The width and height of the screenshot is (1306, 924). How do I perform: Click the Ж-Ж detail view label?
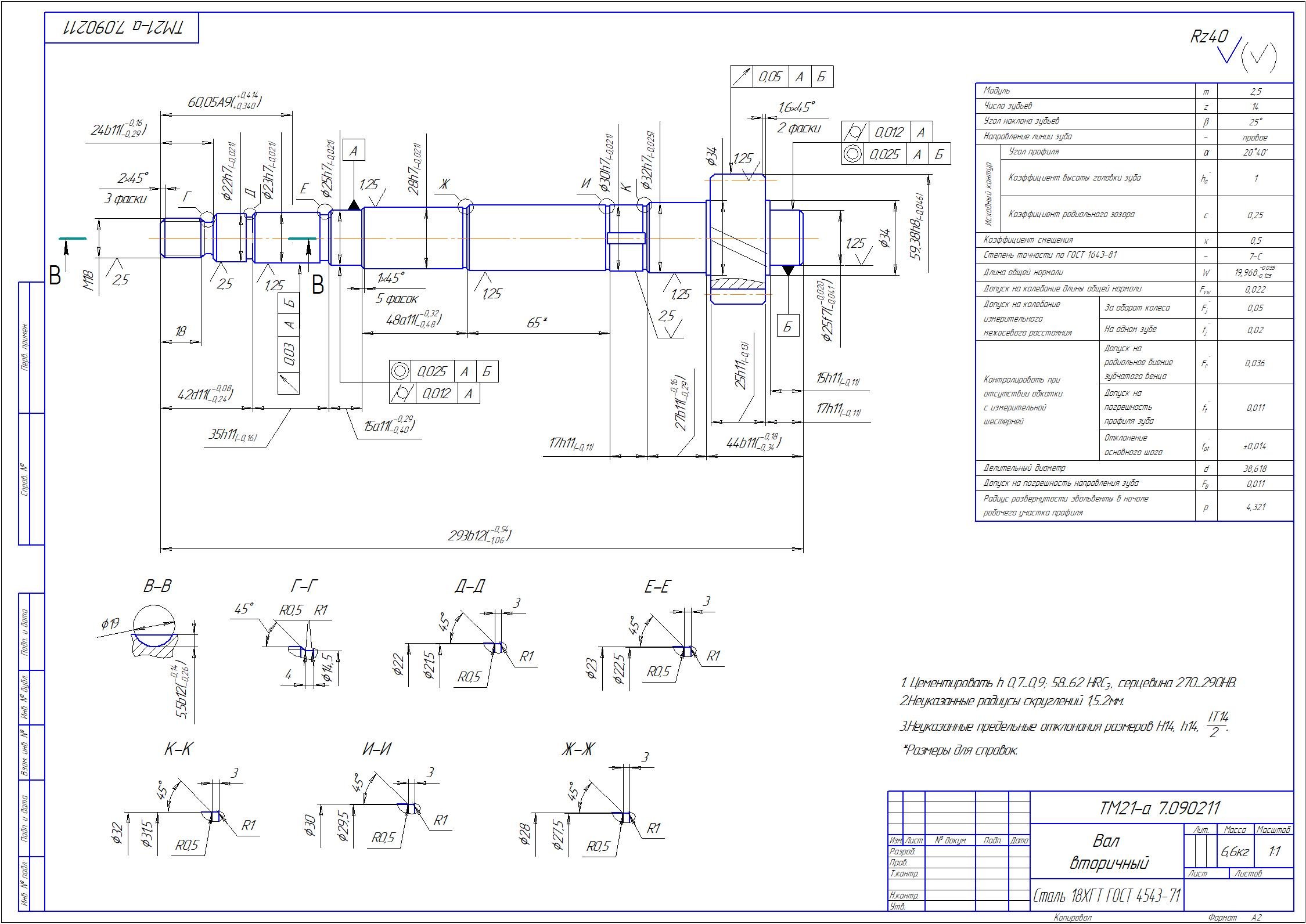[x=577, y=750]
